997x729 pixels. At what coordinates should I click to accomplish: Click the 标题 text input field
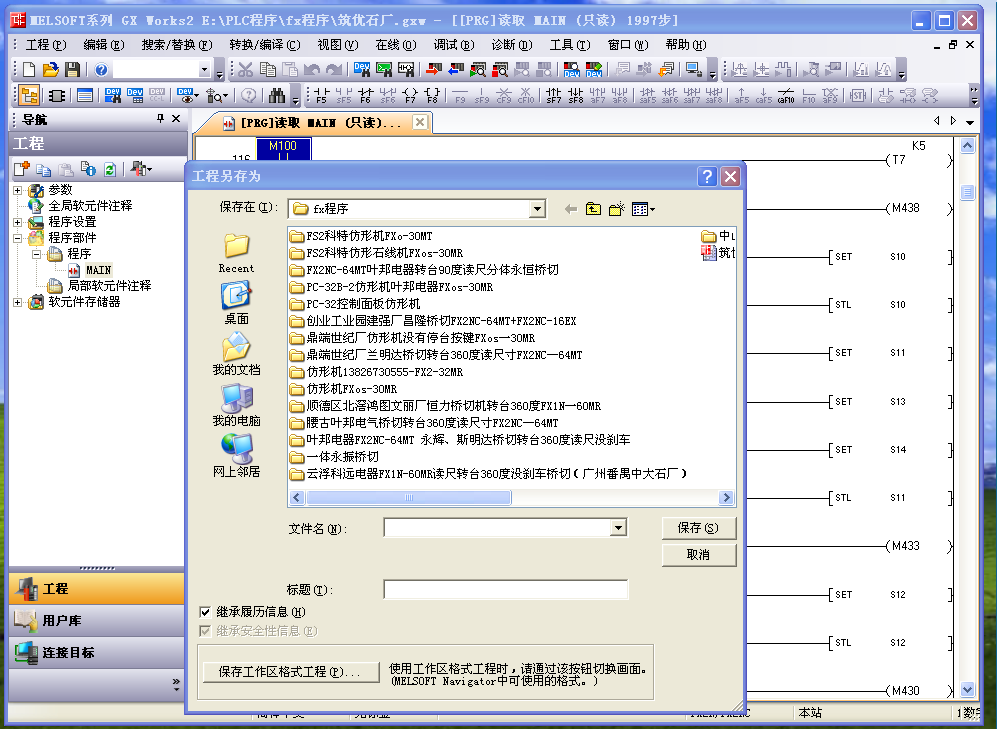click(505, 590)
